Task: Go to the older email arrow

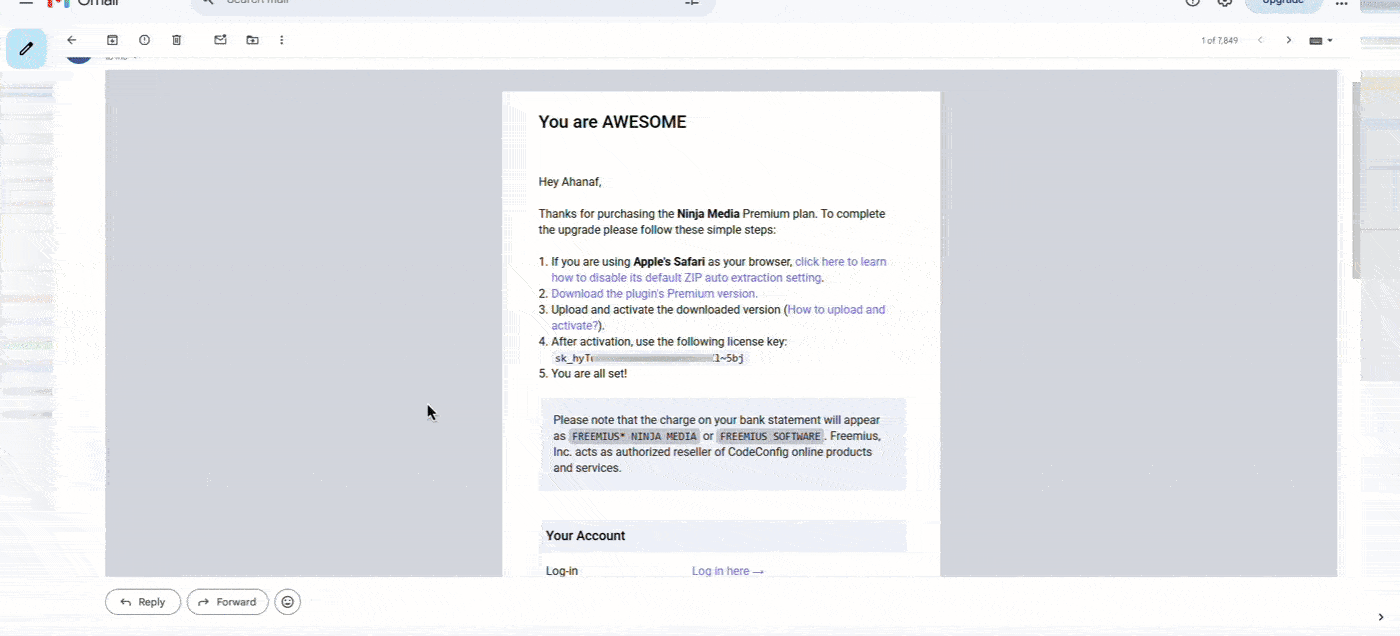Action: click(x=1289, y=40)
